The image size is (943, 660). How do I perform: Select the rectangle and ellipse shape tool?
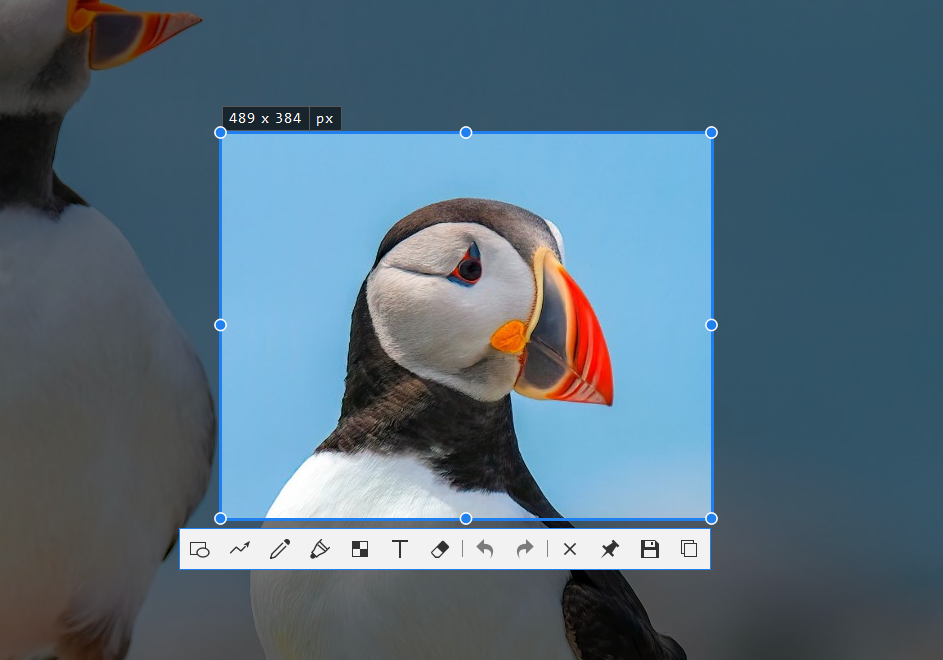tap(200, 549)
